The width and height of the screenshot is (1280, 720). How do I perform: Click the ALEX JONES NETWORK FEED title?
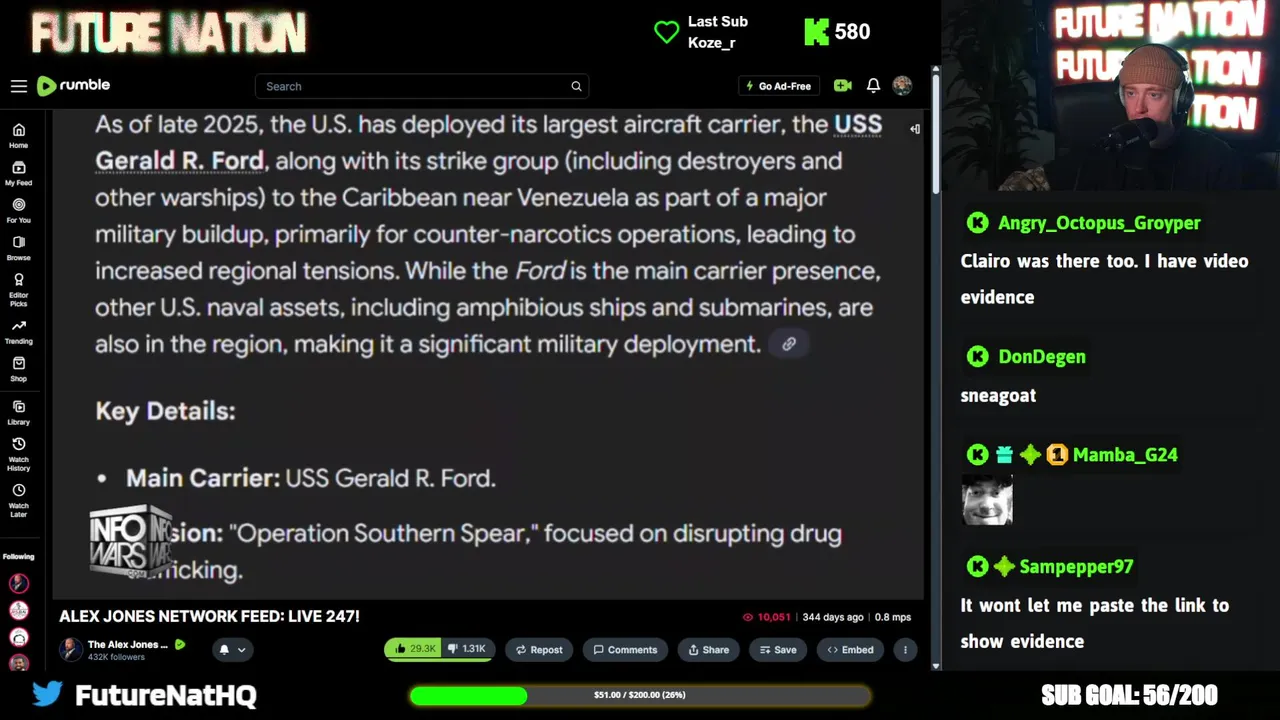209,616
